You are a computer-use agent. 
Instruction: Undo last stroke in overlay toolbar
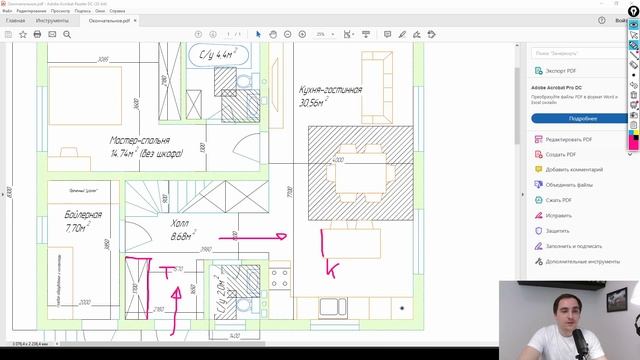[x=633, y=85]
